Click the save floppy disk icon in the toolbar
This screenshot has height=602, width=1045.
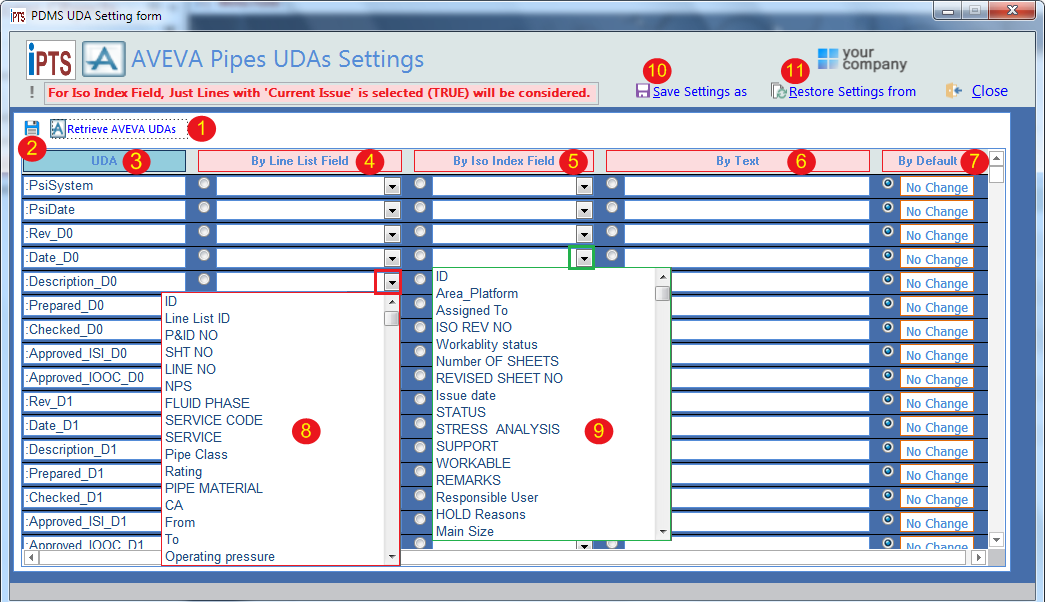pos(31,128)
